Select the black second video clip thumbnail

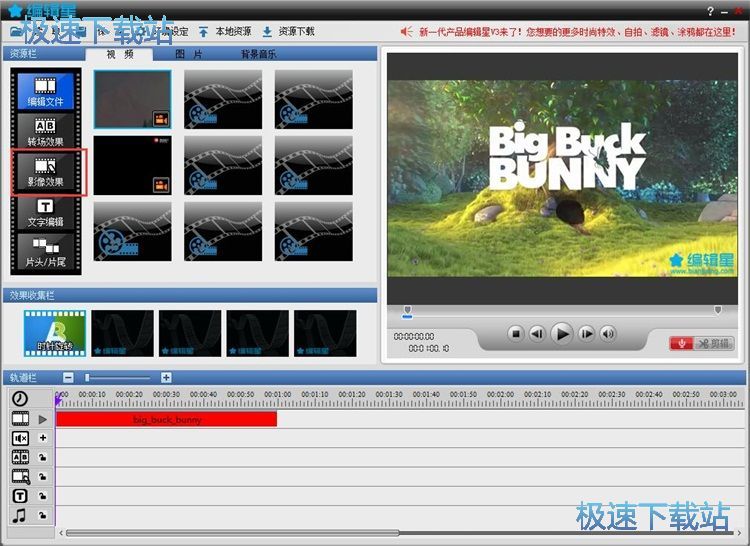132,165
